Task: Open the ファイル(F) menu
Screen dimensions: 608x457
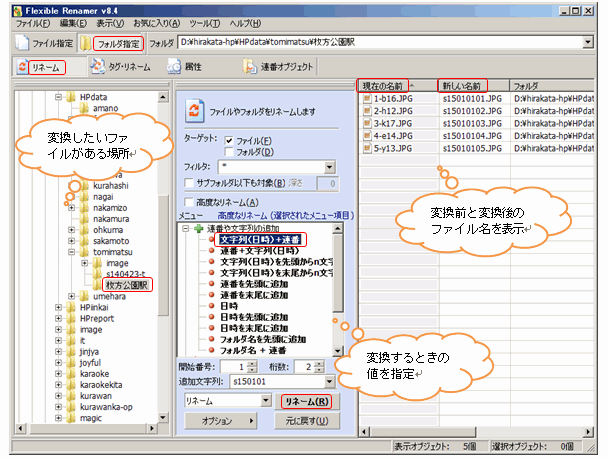Action: click(x=34, y=22)
